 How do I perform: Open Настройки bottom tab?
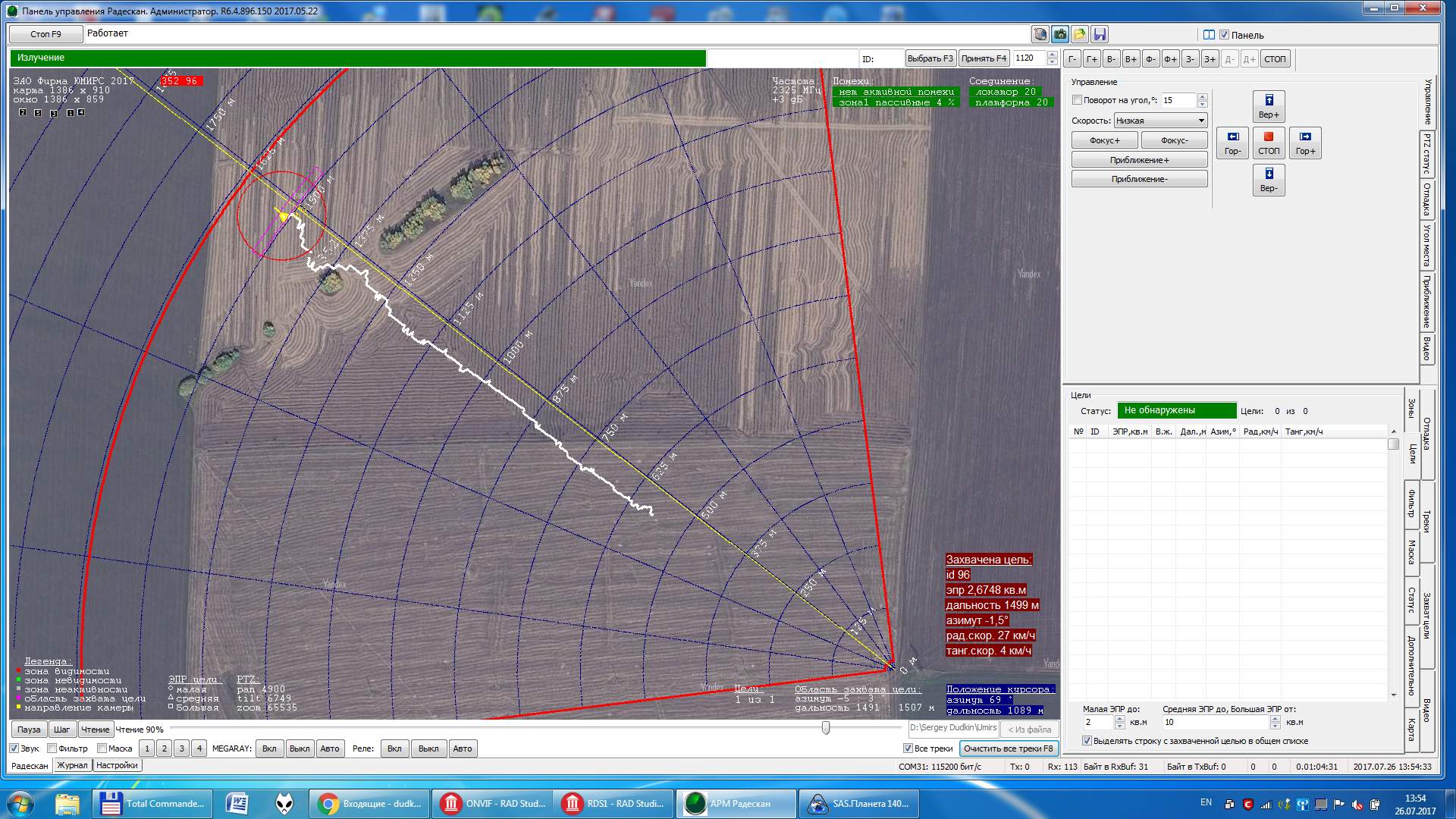pyautogui.click(x=117, y=766)
